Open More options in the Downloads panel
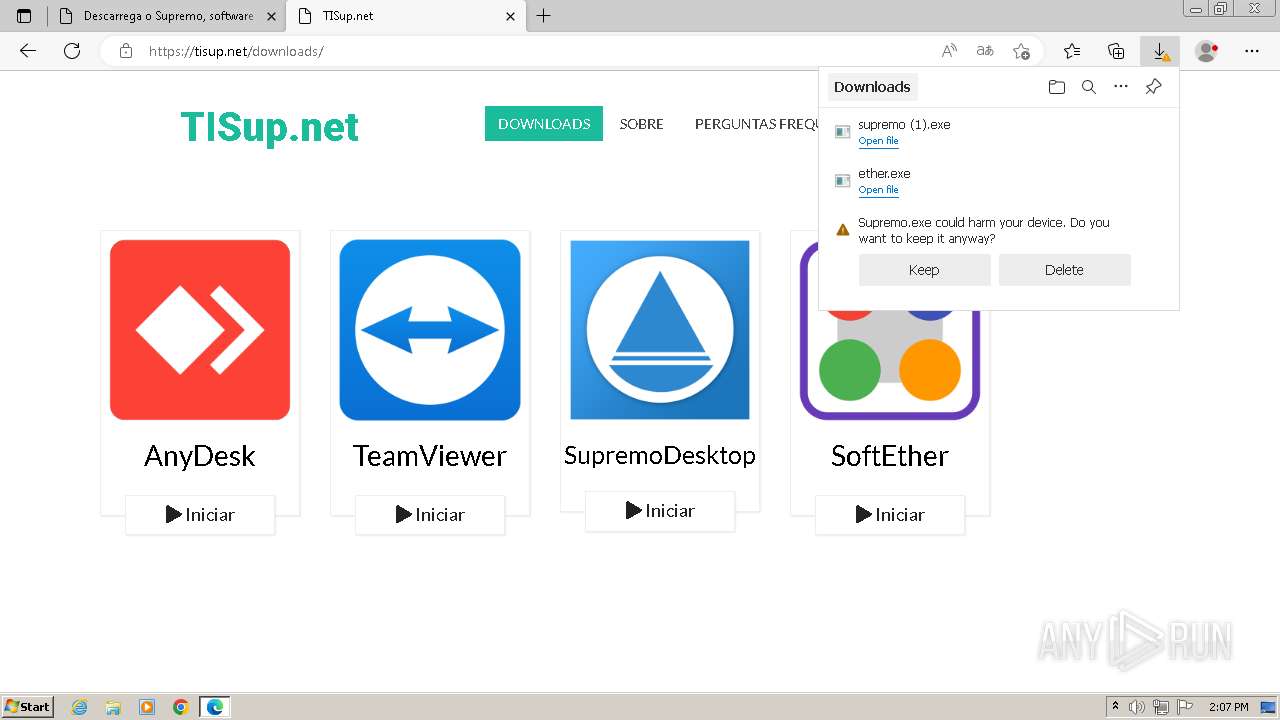 tap(1121, 87)
